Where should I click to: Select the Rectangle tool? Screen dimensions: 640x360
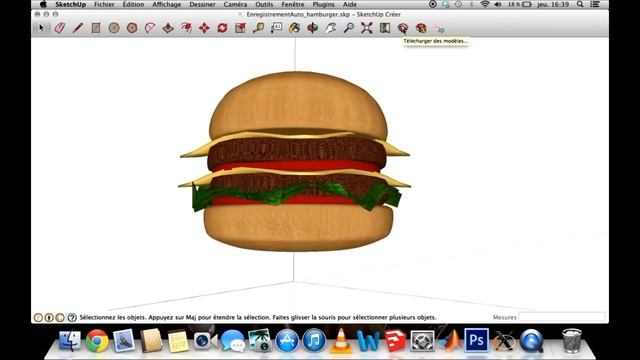[x=96, y=28]
